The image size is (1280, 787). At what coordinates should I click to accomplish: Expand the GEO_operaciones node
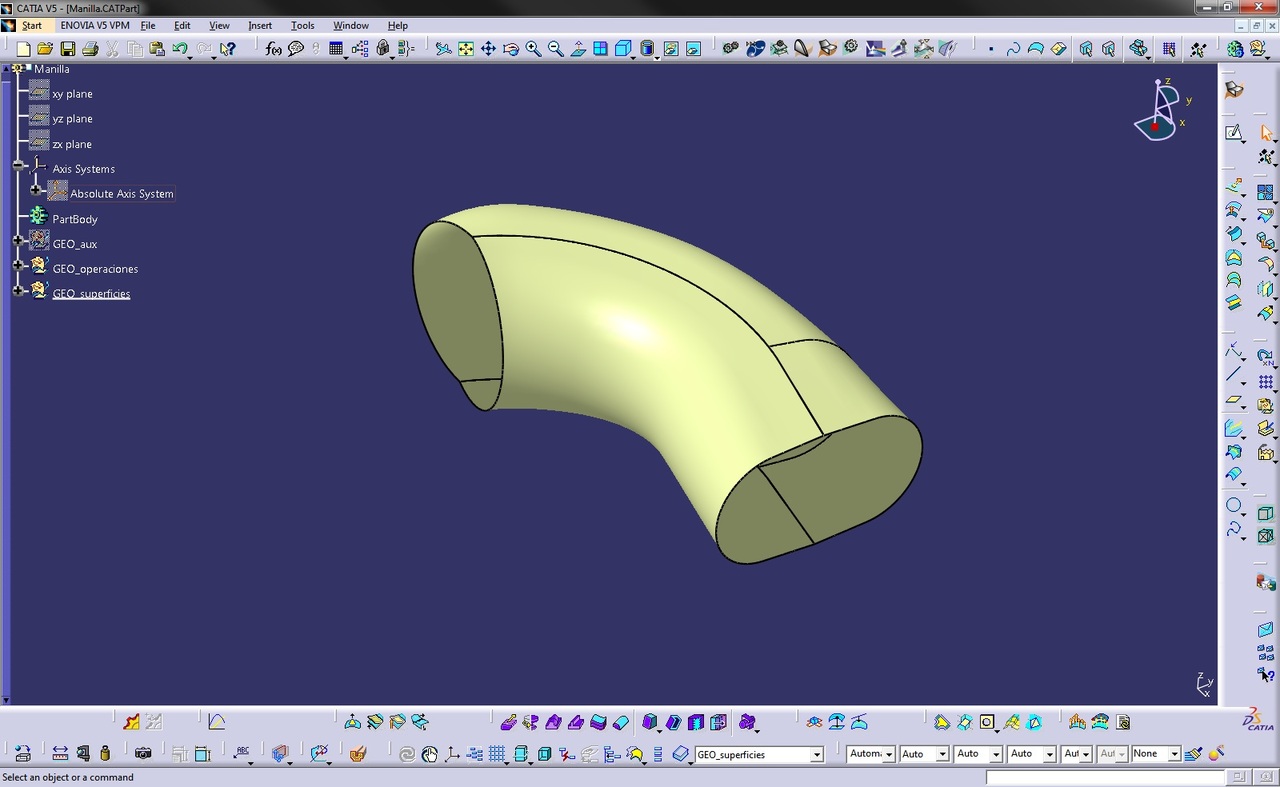click(19, 266)
